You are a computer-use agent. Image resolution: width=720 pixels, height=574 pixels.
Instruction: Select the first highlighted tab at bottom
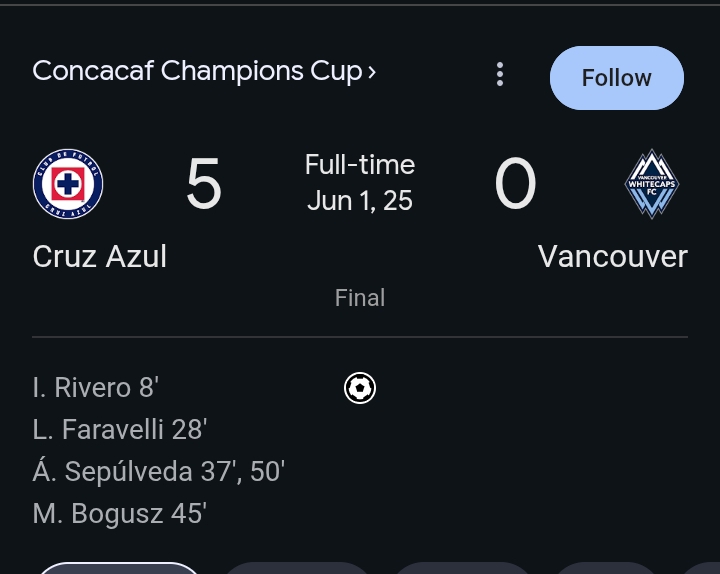click(x=120, y=568)
